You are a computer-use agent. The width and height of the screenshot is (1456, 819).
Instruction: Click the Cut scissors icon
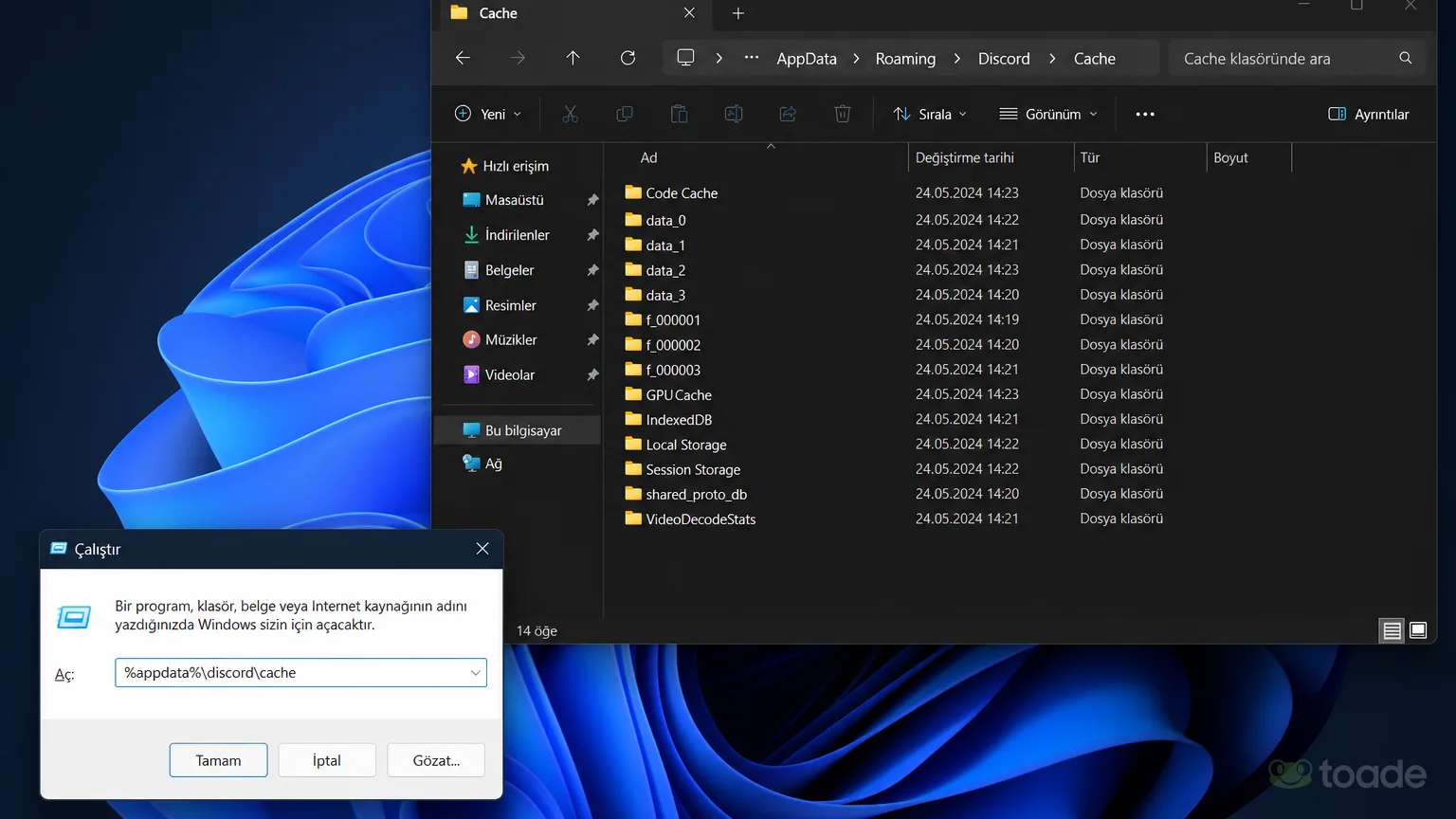[570, 114]
